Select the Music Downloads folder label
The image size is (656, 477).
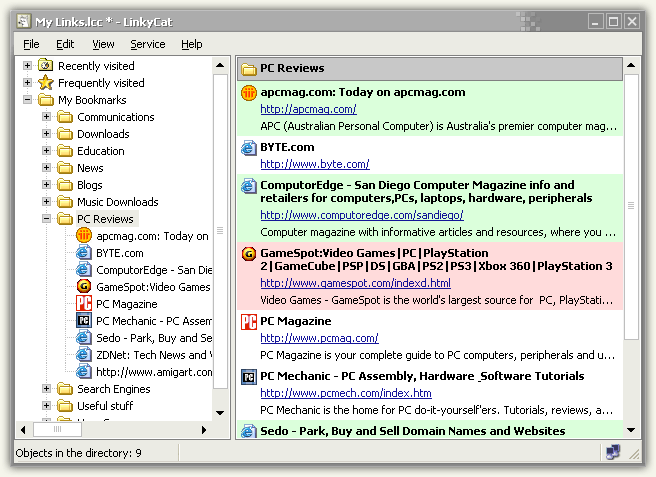pos(118,202)
